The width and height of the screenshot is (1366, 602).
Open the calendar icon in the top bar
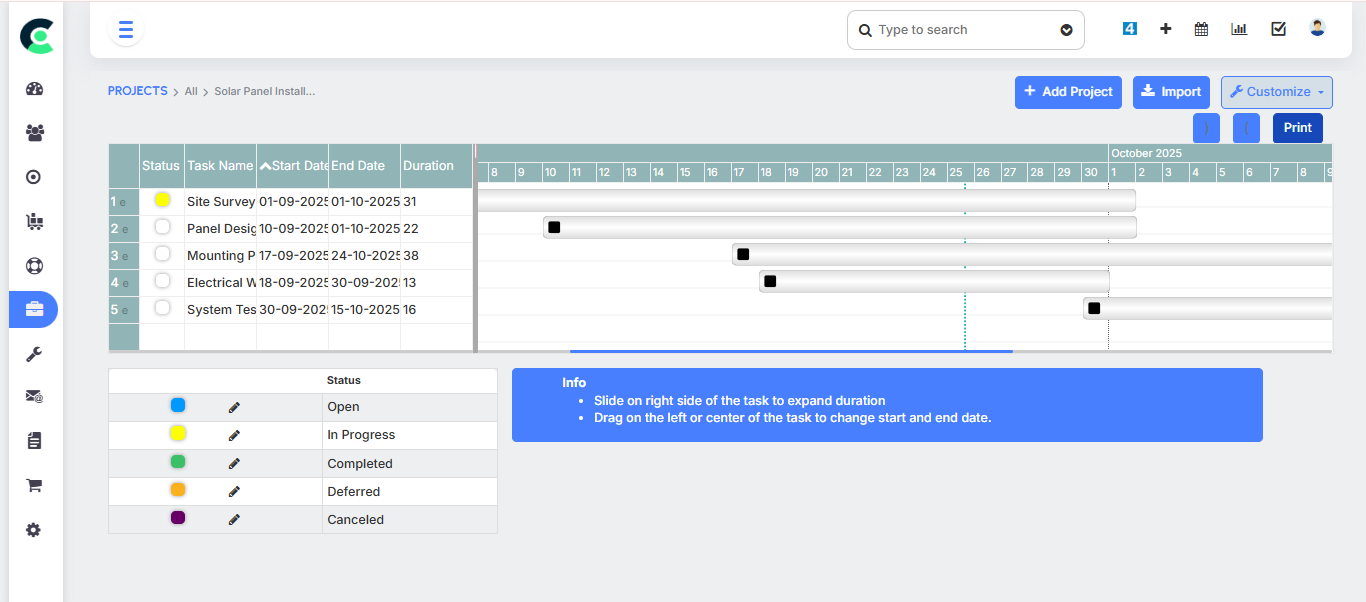1201,28
